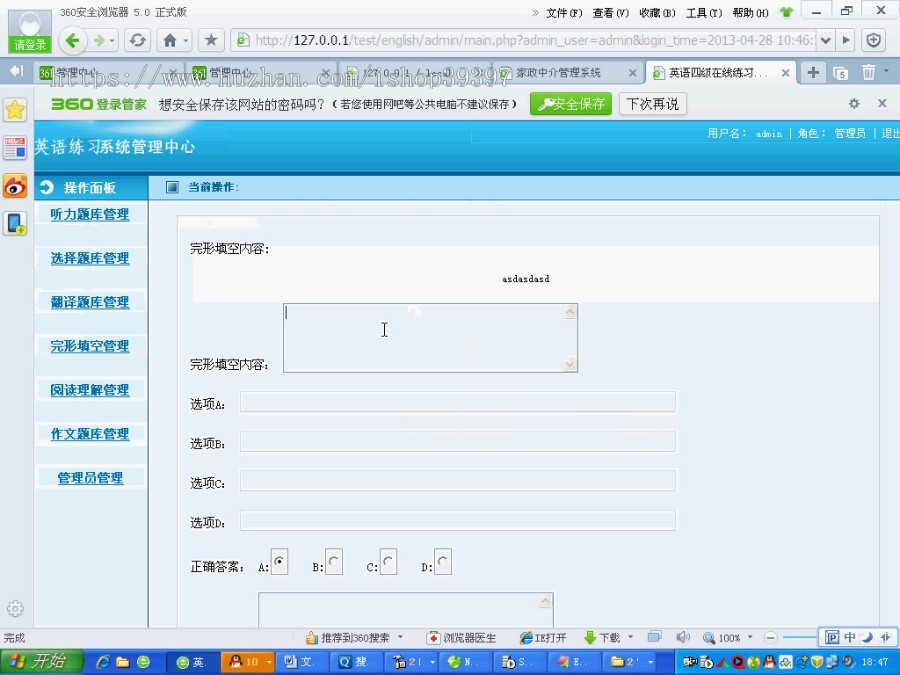Open sidebar settings gear at bottom left

tap(15, 608)
